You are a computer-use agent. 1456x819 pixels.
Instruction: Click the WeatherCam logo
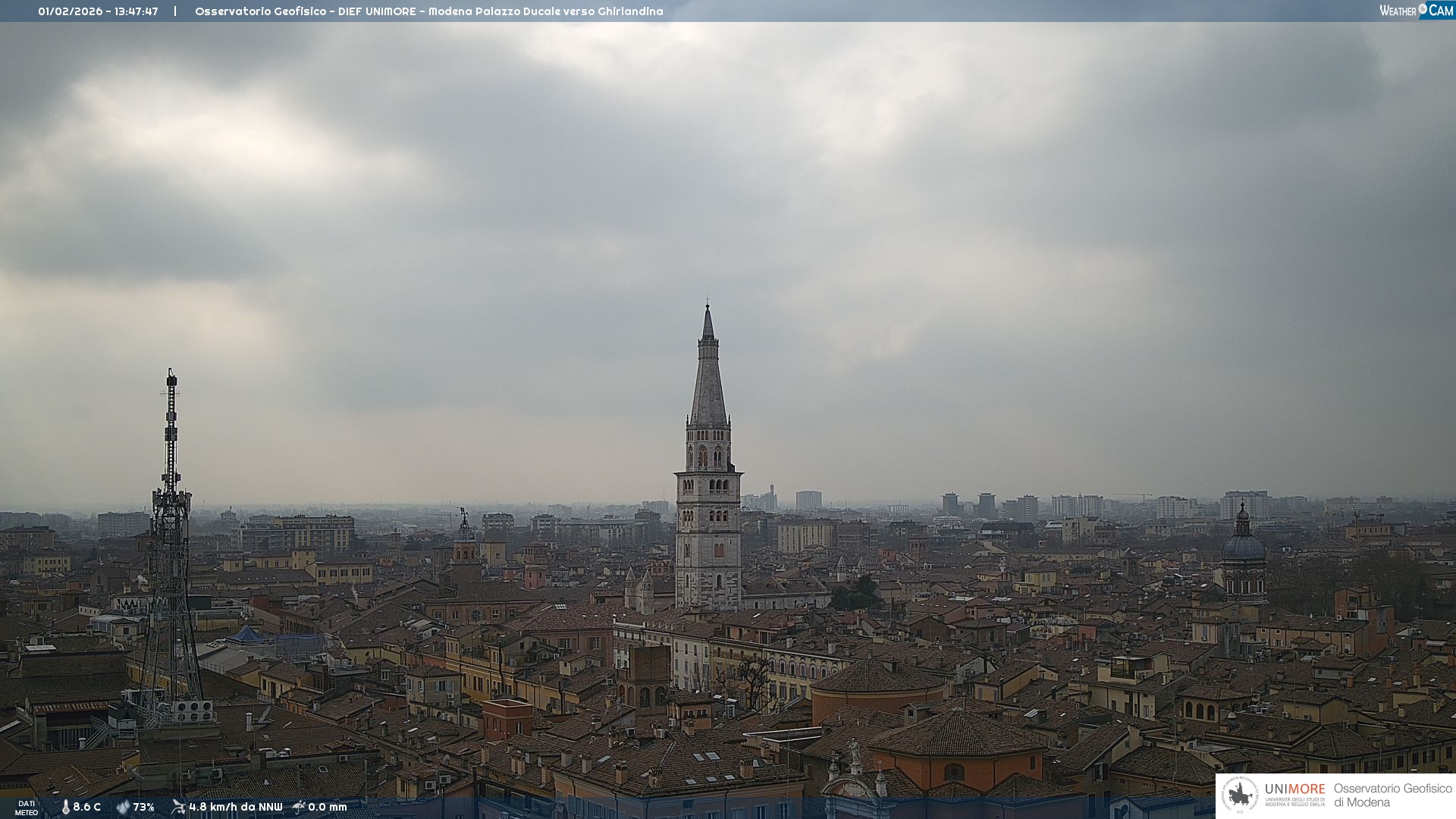[x=1416, y=11]
